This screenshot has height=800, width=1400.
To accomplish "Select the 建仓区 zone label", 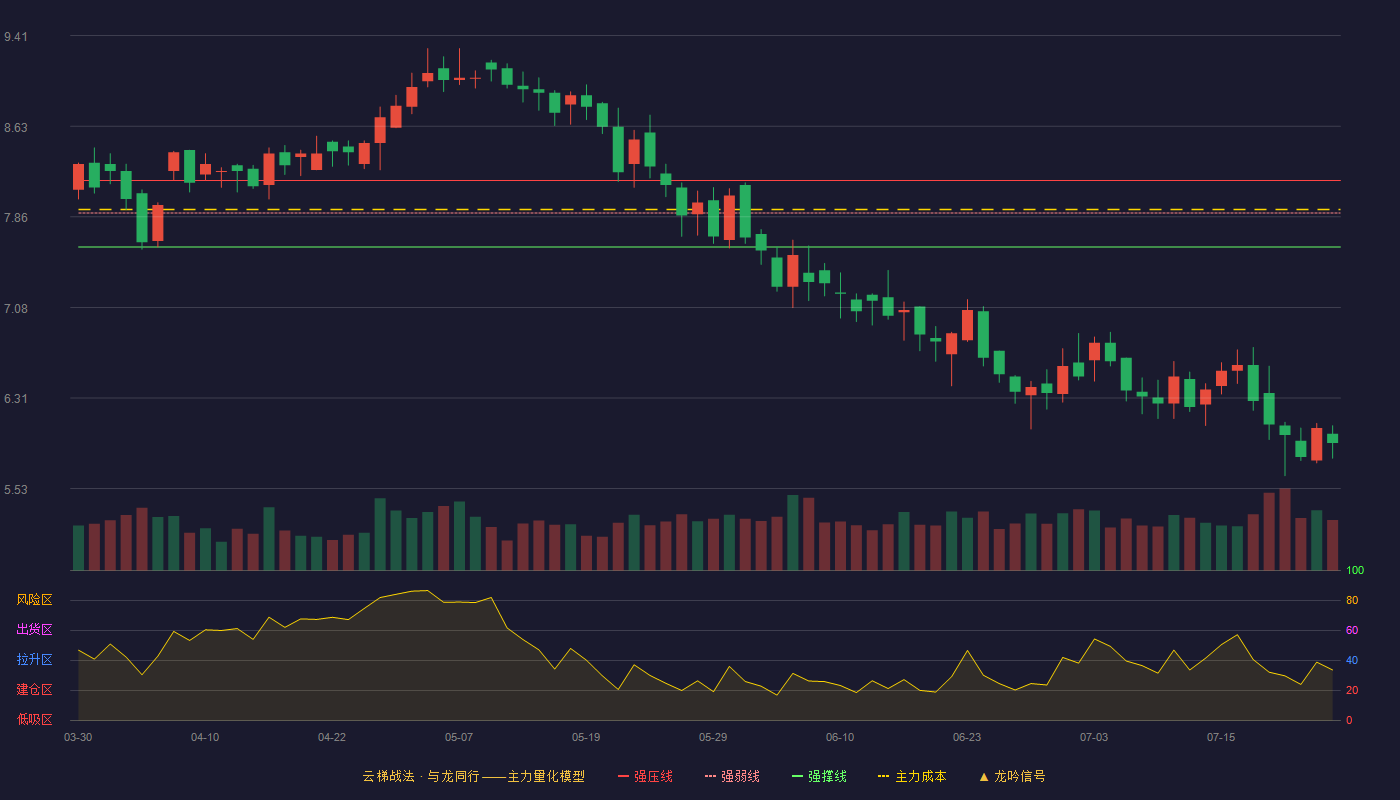I will point(34,690).
